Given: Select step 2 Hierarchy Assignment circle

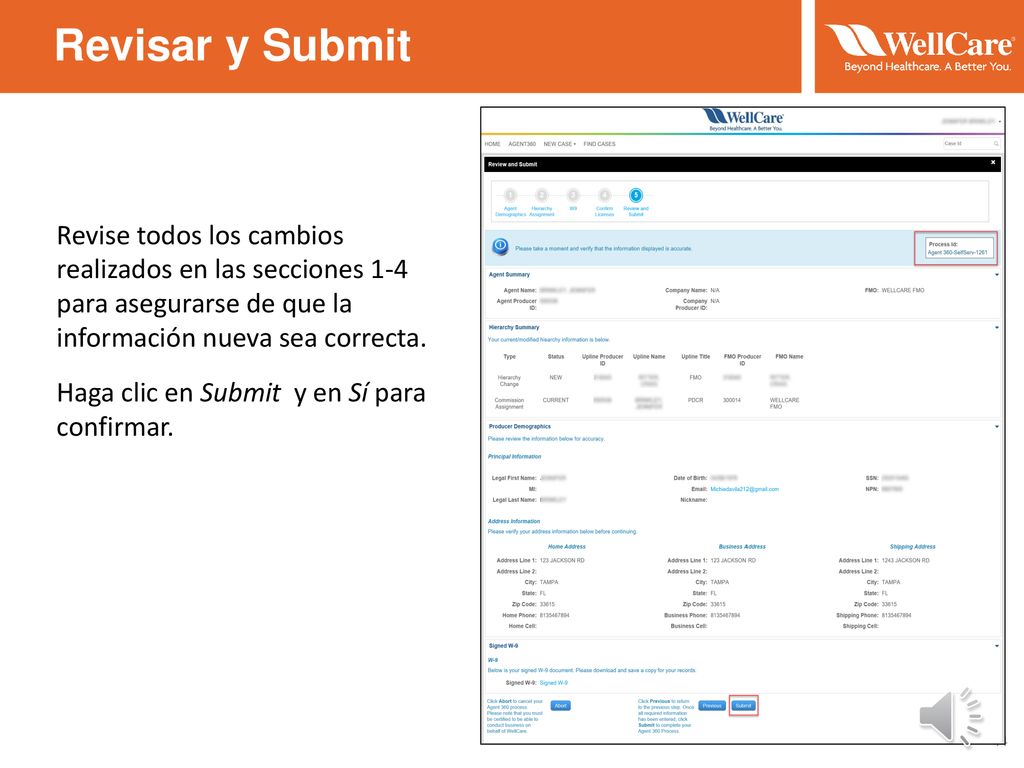Looking at the screenshot, I should click(541, 195).
